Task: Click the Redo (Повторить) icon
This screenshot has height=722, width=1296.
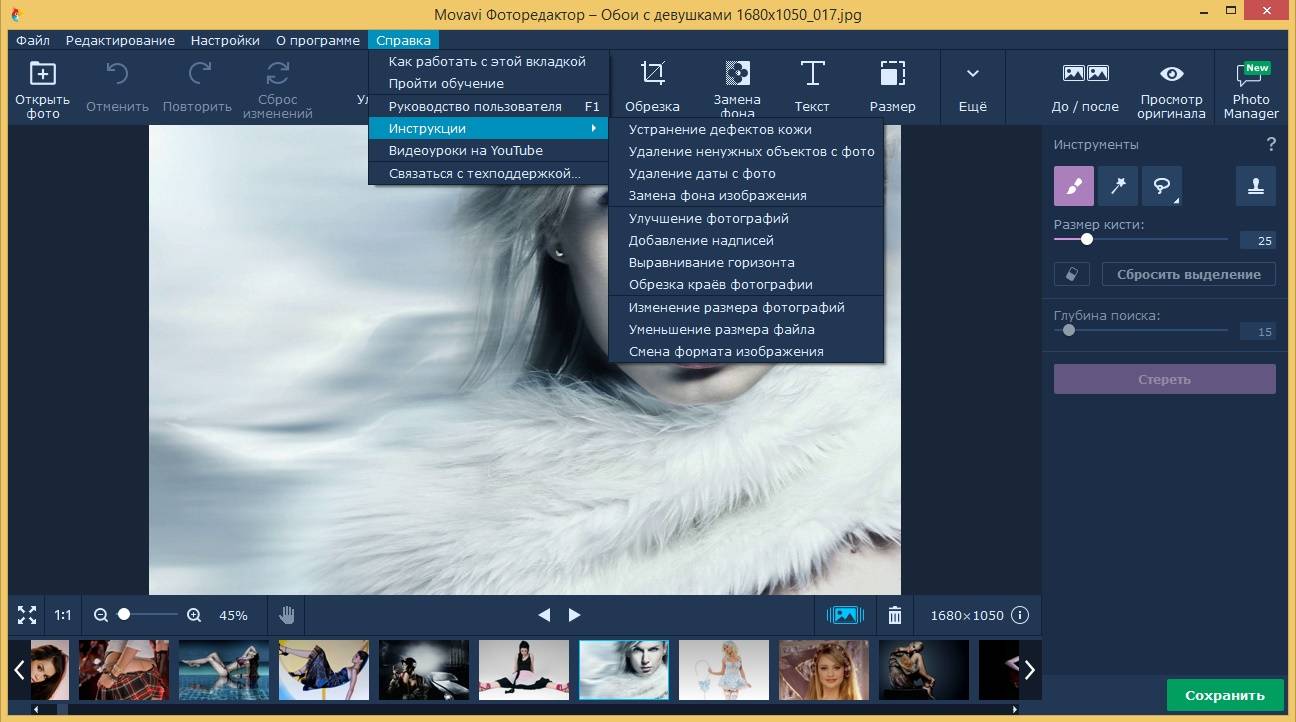Action: click(200, 74)
